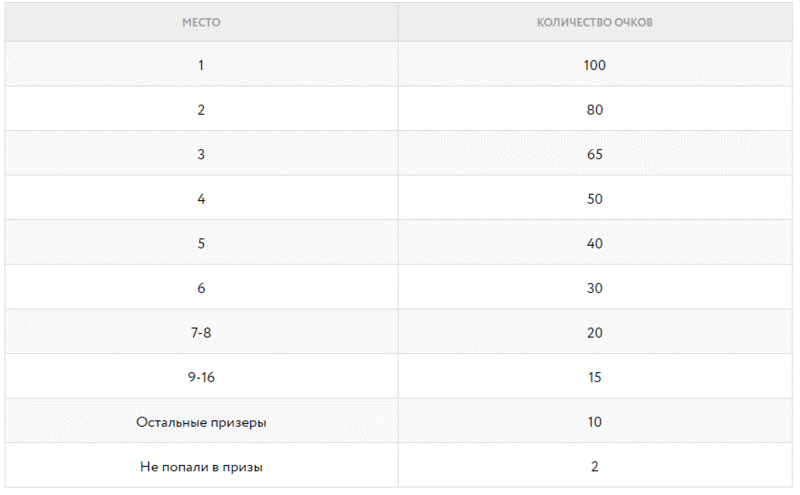Screen dimensions: 800x495
Task: Click the Не попали в призы cell
Action: pyautogui.click(x=201, y=466)
